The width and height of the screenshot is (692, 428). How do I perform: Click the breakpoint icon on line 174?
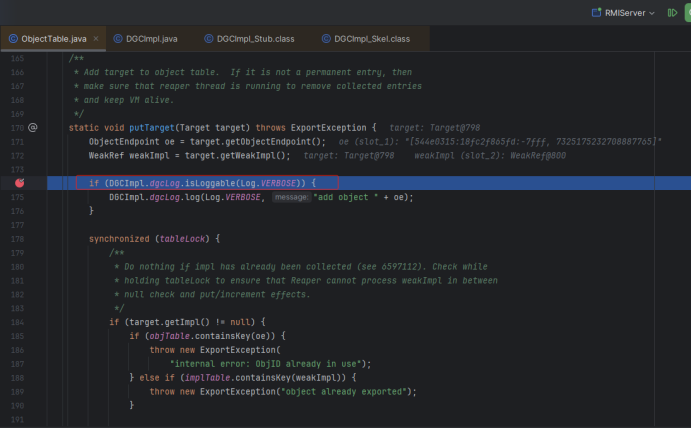coord(19,183)
